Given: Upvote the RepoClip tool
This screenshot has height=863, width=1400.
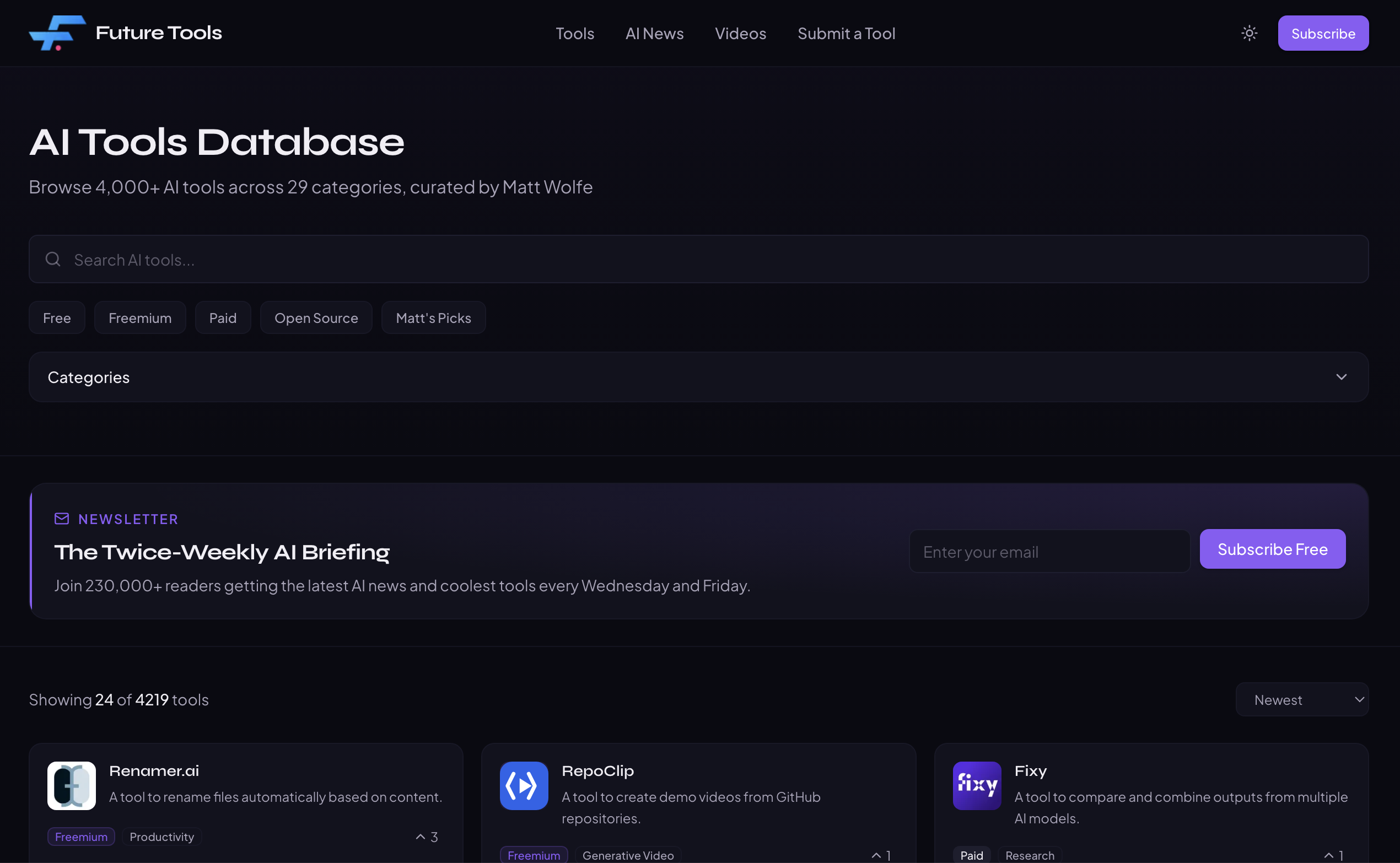Looking at the screenshot, I should point(881,855).
